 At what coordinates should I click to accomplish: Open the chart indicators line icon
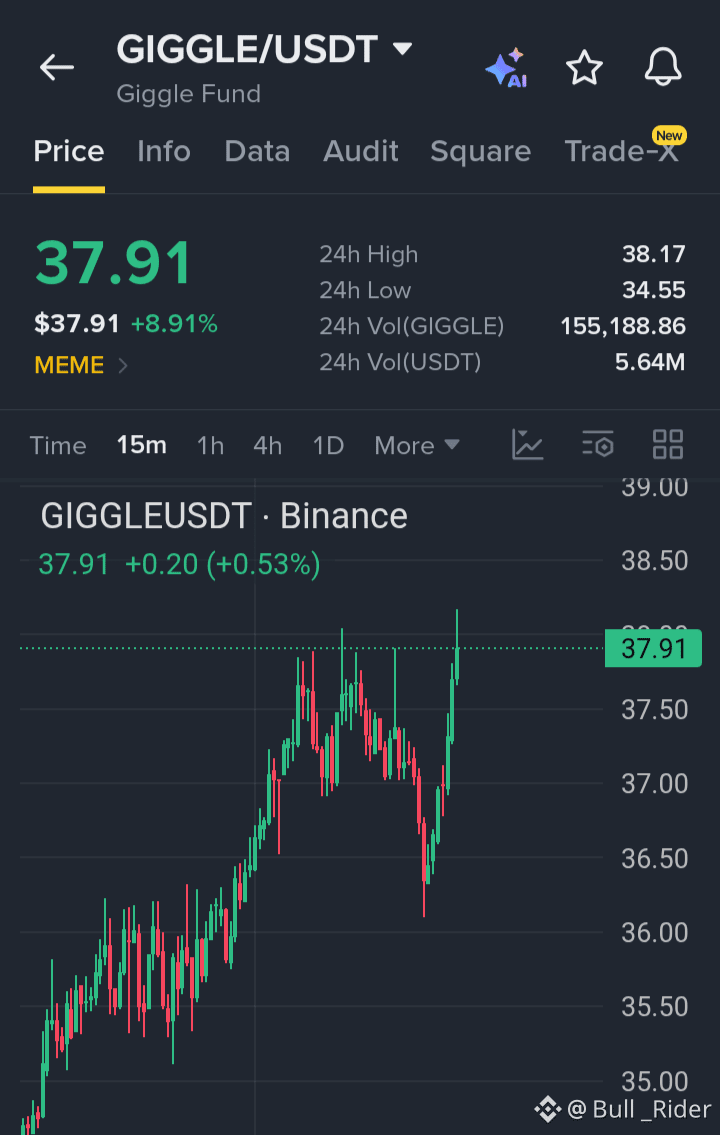[x=528, y=444]
